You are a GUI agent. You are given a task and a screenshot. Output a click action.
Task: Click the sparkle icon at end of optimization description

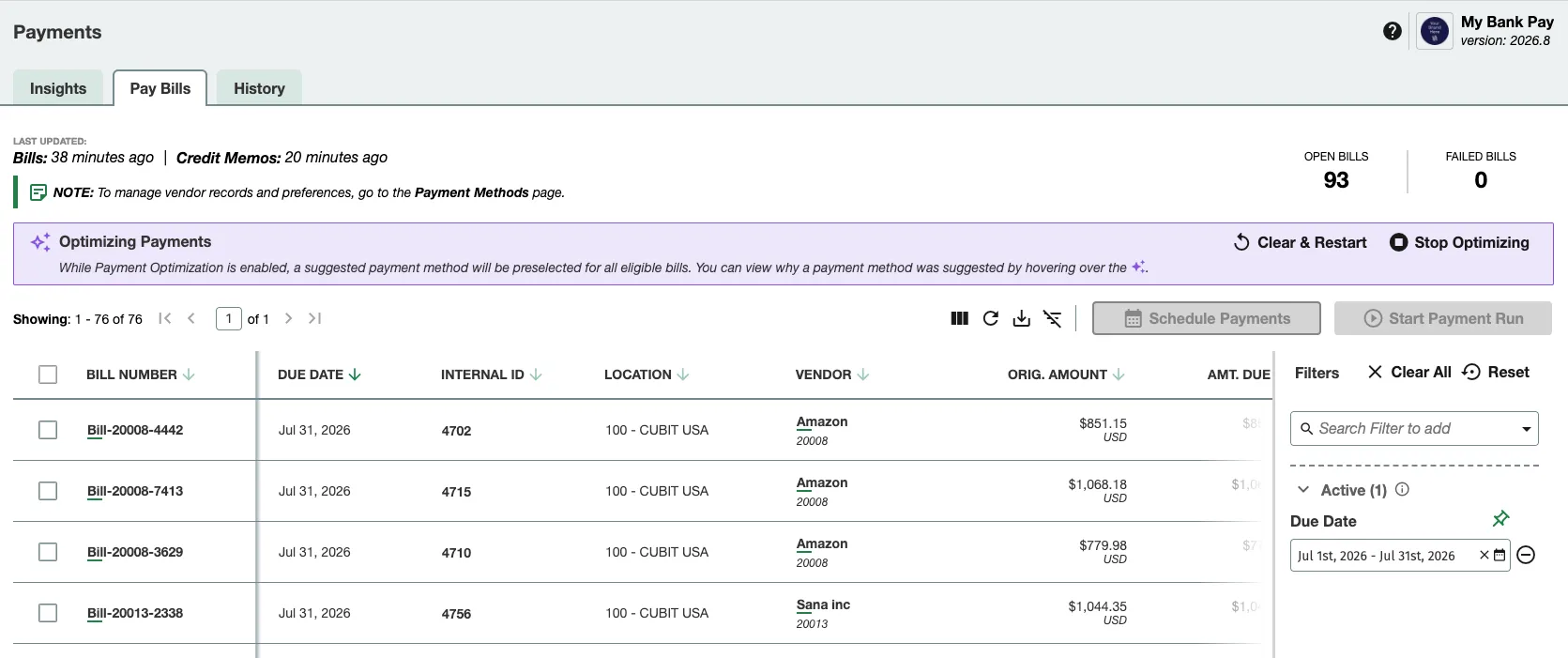pyautogui.click(x=1138, y=267)
